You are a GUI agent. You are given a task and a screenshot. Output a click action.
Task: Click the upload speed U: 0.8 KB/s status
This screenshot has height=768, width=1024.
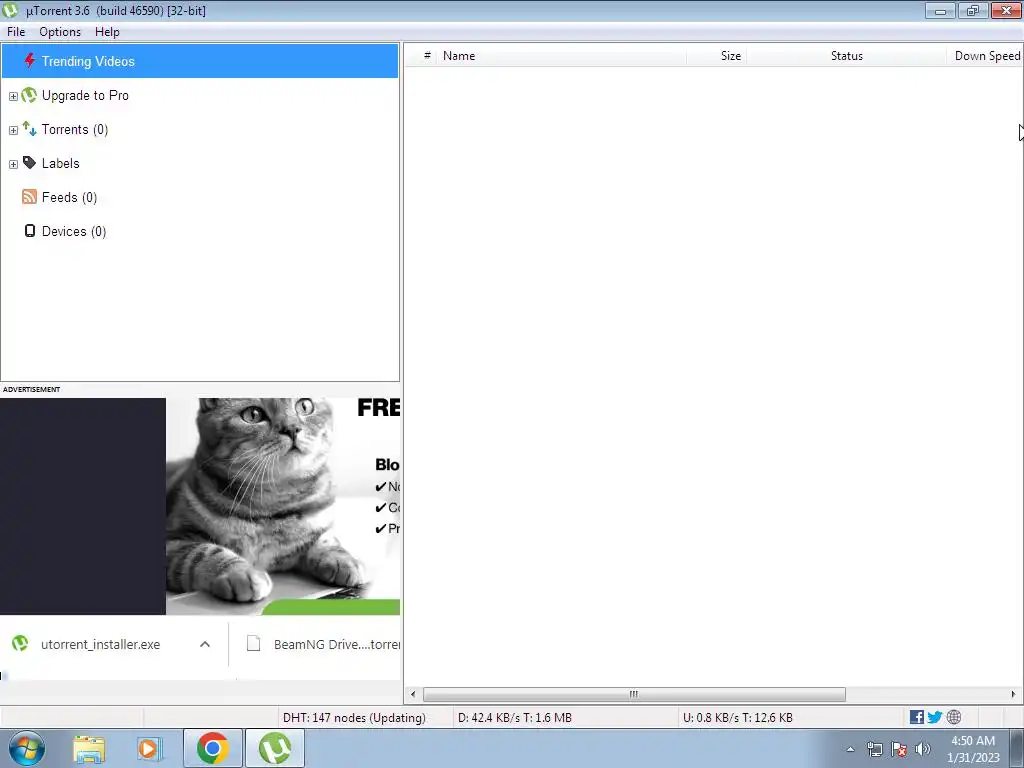click(x=738, y=717)
